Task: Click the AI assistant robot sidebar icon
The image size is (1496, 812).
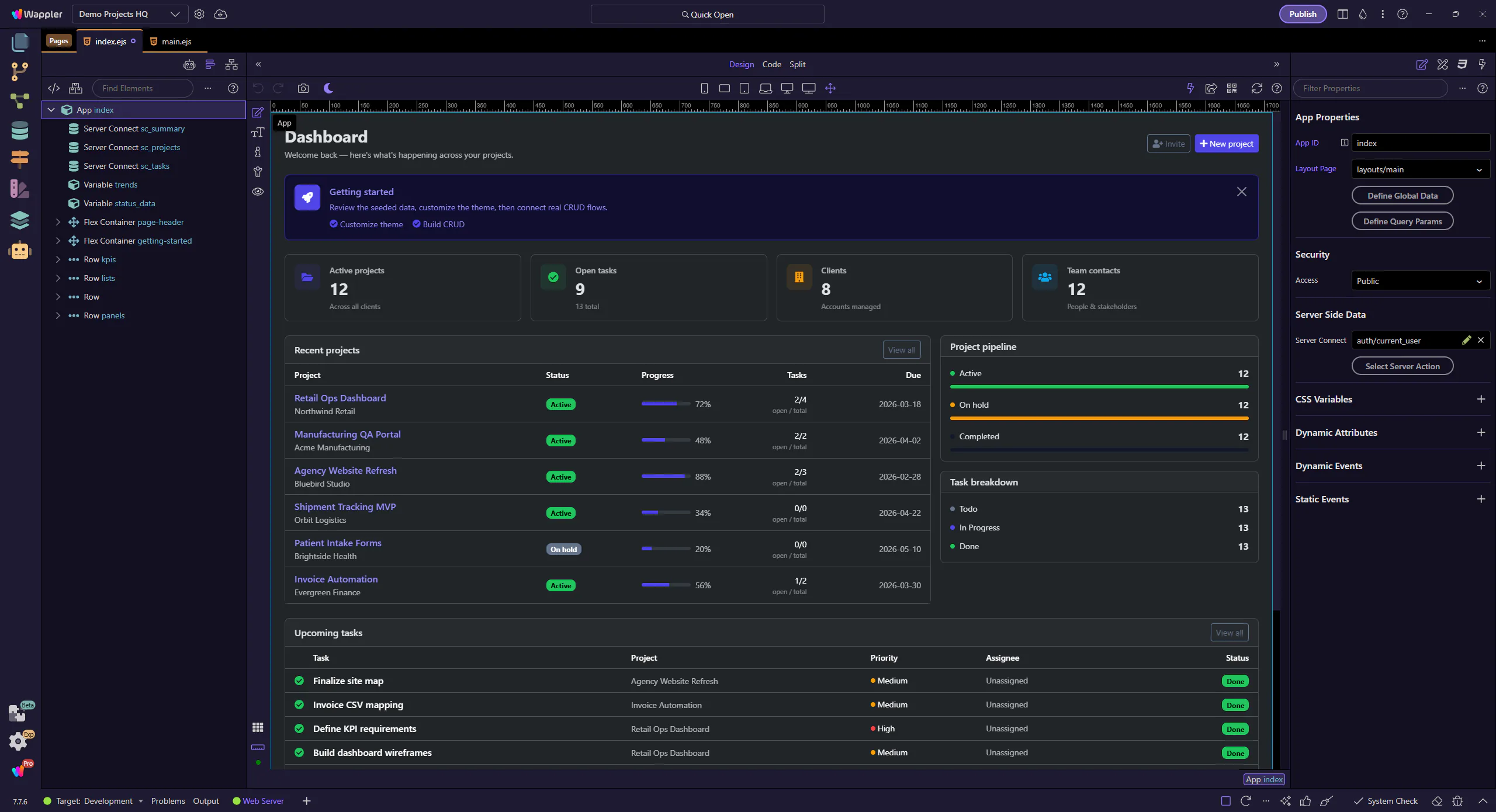Action: [19, 251]
